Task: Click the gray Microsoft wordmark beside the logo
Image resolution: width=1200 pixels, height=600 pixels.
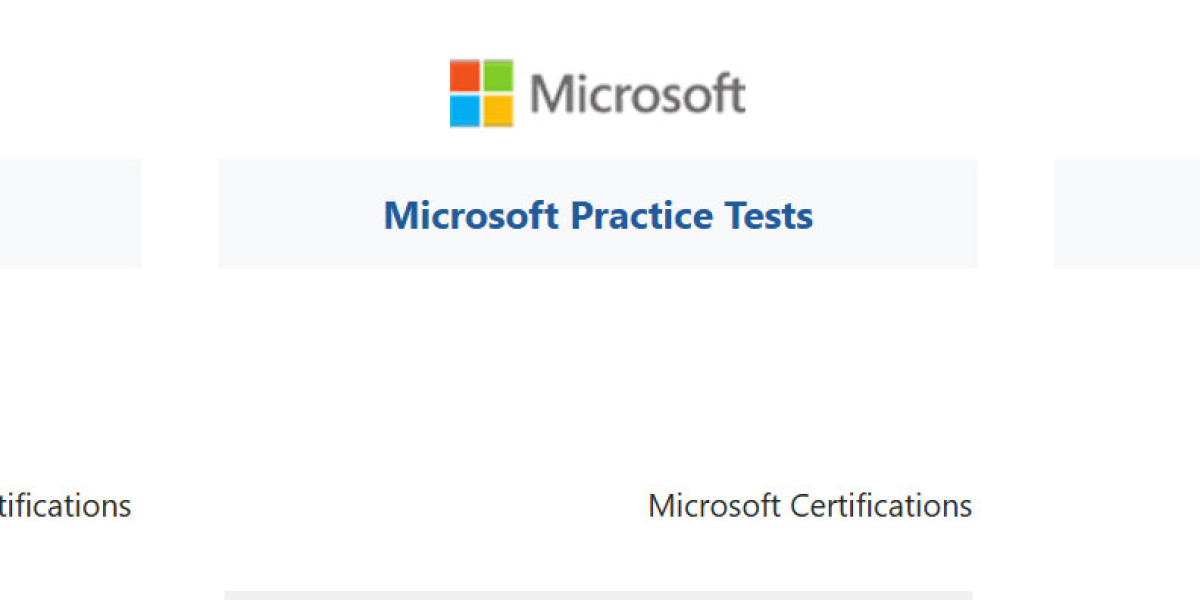Action: coord(637,94)
